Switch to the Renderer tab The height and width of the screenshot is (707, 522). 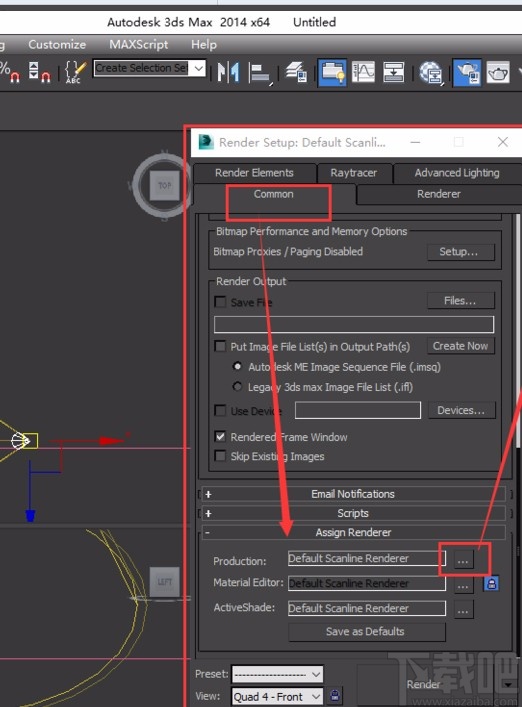(x=439, y=194)
